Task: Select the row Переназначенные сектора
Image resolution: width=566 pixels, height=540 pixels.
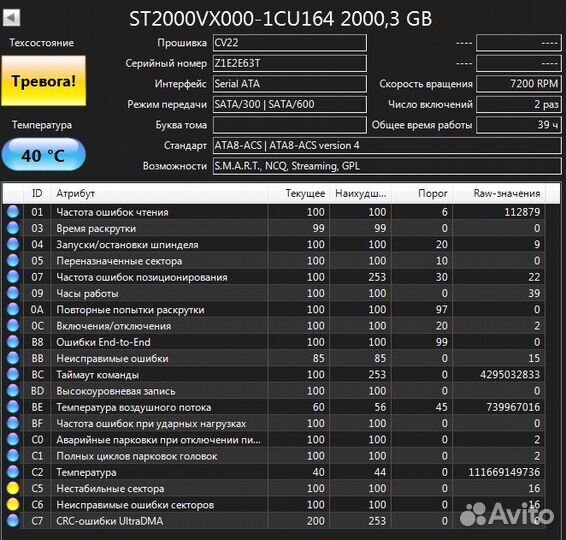Action: [274, 261]
